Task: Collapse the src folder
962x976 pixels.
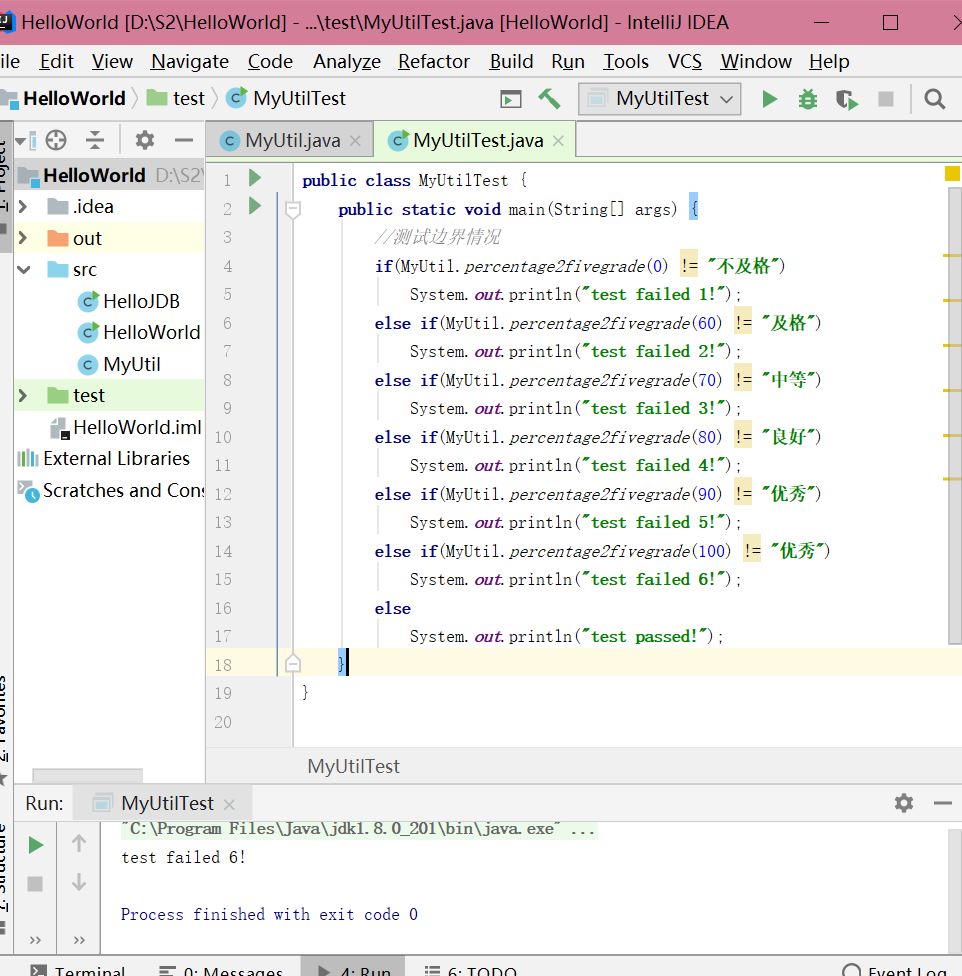Action: coord(24,270)
